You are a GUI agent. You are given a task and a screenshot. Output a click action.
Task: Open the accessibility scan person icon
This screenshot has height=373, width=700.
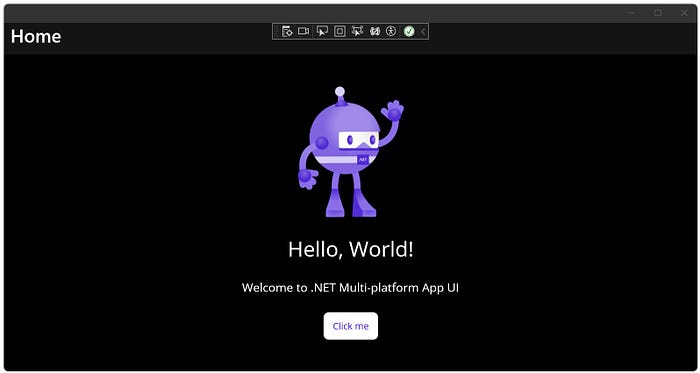click(391, 31)
